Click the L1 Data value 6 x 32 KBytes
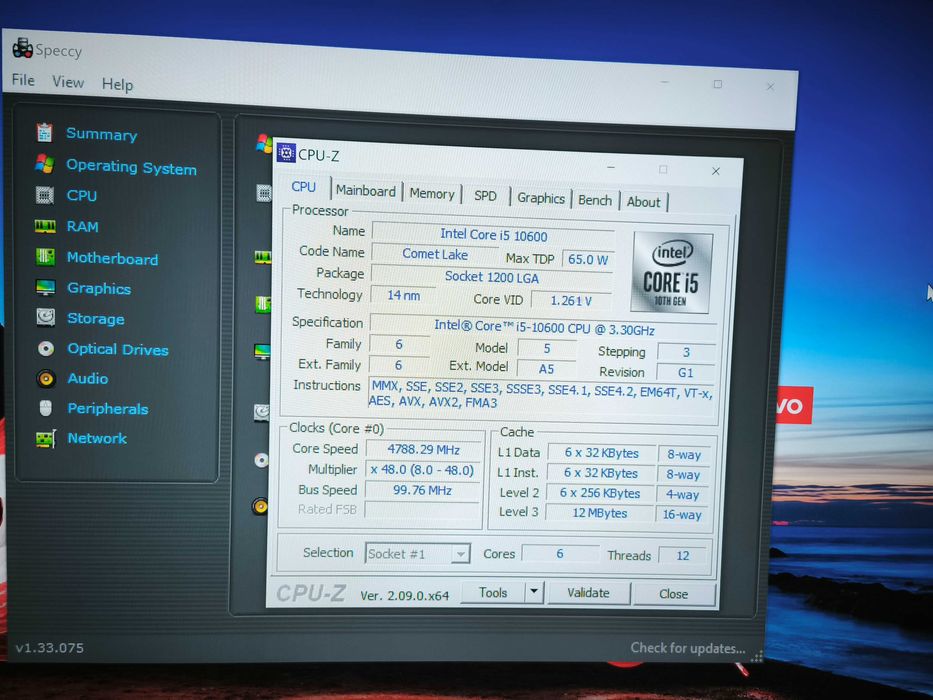The height and width of the screenshot is (700, 933). tap(601, 453)
